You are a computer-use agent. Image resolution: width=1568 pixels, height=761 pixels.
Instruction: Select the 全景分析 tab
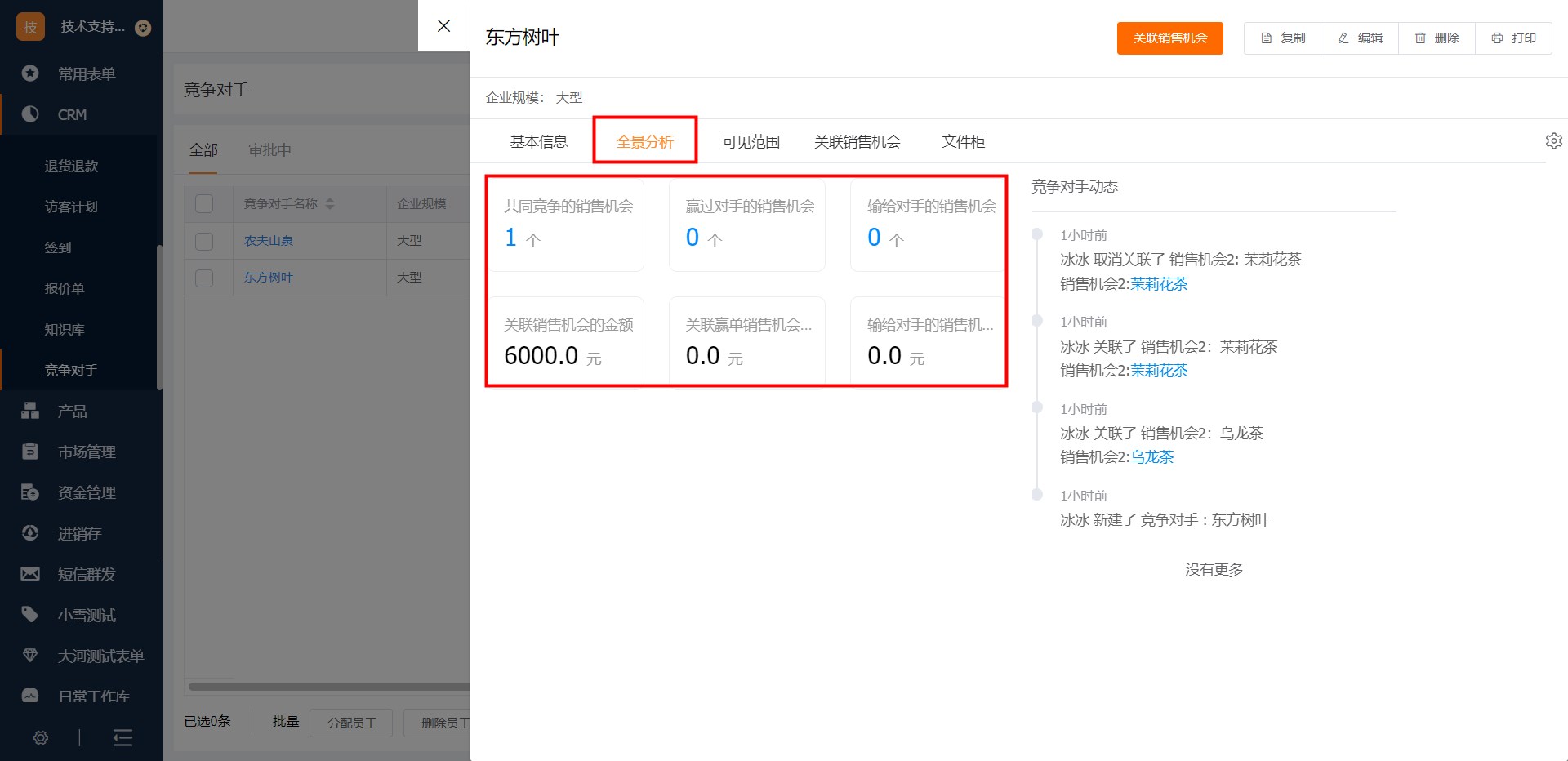pos(645,142)
